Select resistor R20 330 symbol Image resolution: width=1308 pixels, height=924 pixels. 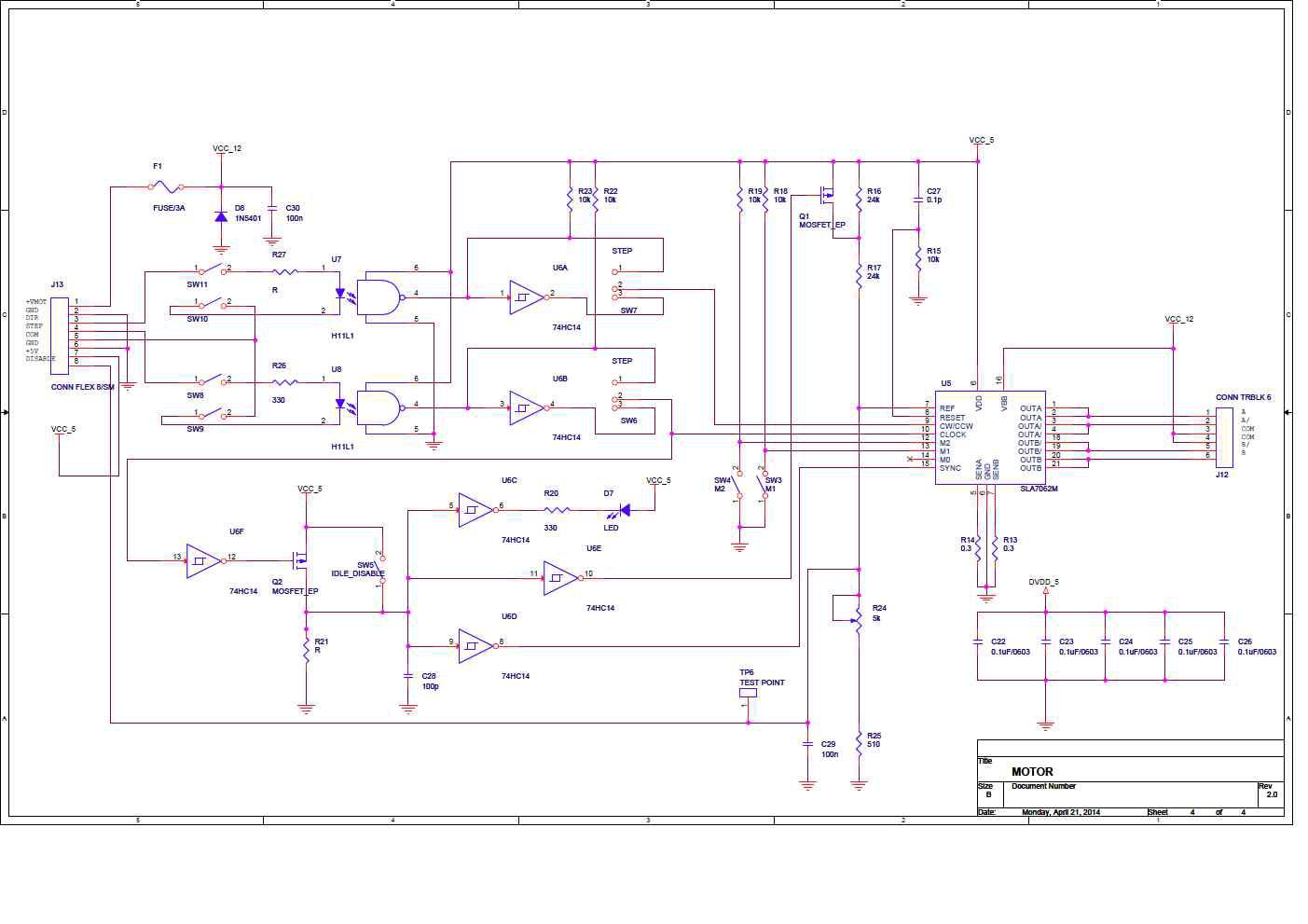point(557,510)
